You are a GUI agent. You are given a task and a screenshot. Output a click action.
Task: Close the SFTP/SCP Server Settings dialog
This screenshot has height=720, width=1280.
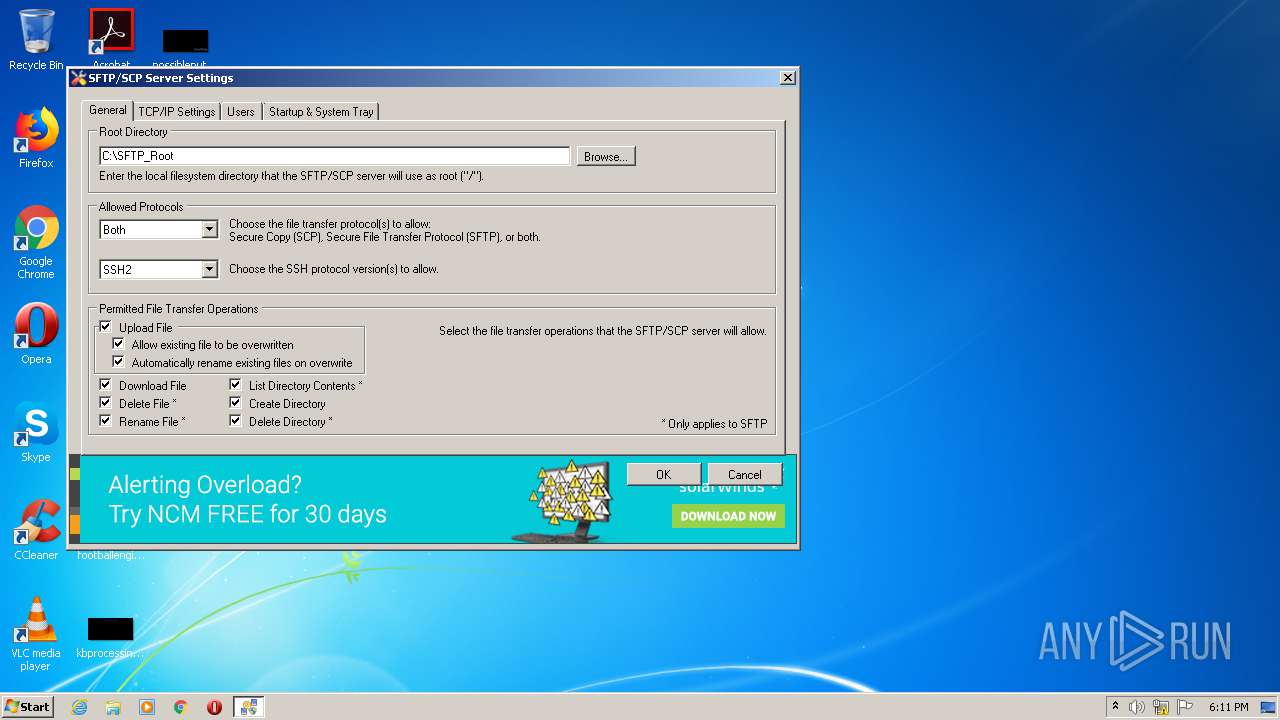[788, 78]
